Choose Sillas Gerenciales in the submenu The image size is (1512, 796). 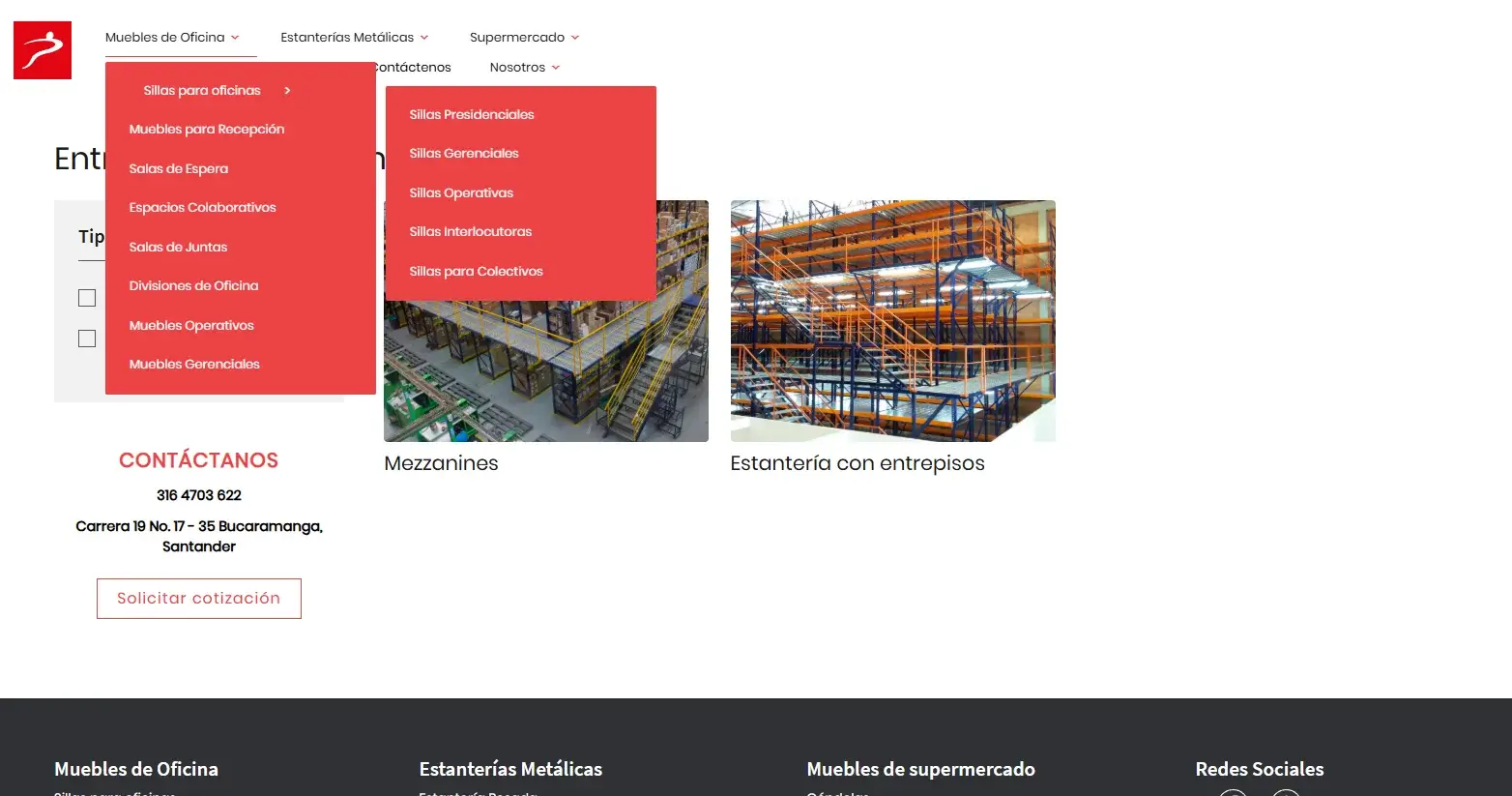pos(463,154)
